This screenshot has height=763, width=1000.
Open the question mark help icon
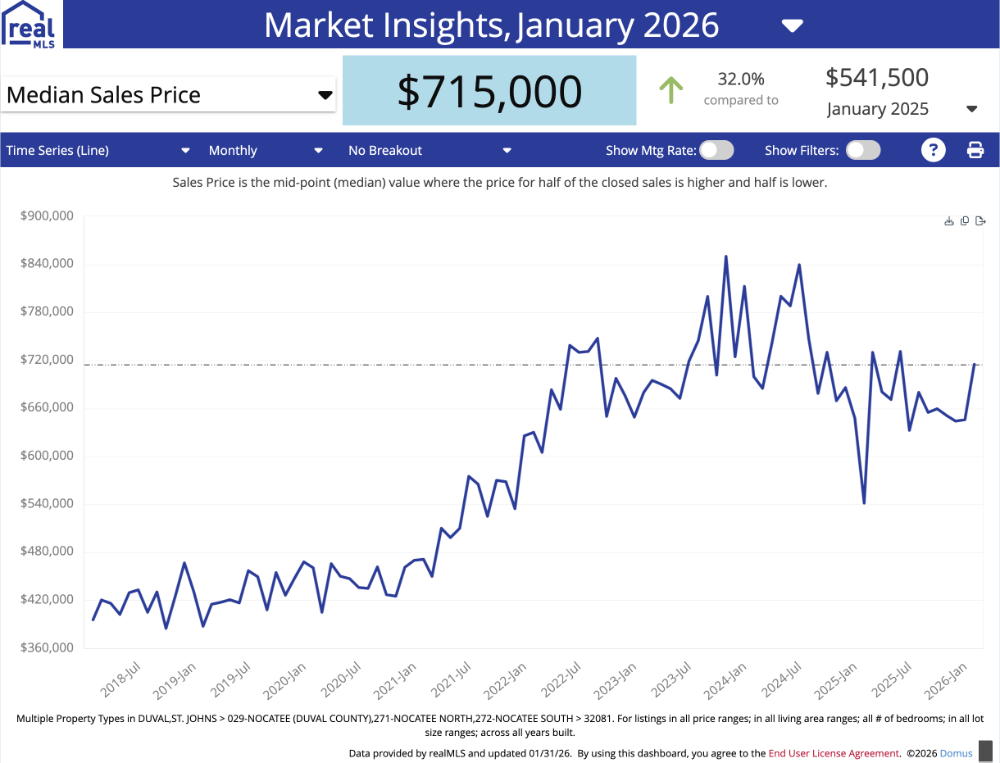click(x=933, y=149)
